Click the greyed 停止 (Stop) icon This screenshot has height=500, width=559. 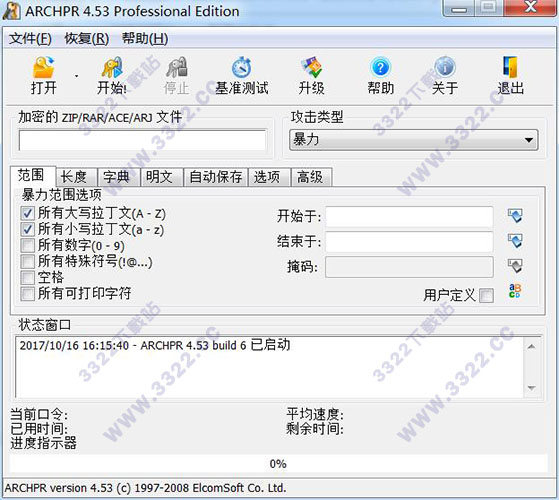click(x=176, y=67)
